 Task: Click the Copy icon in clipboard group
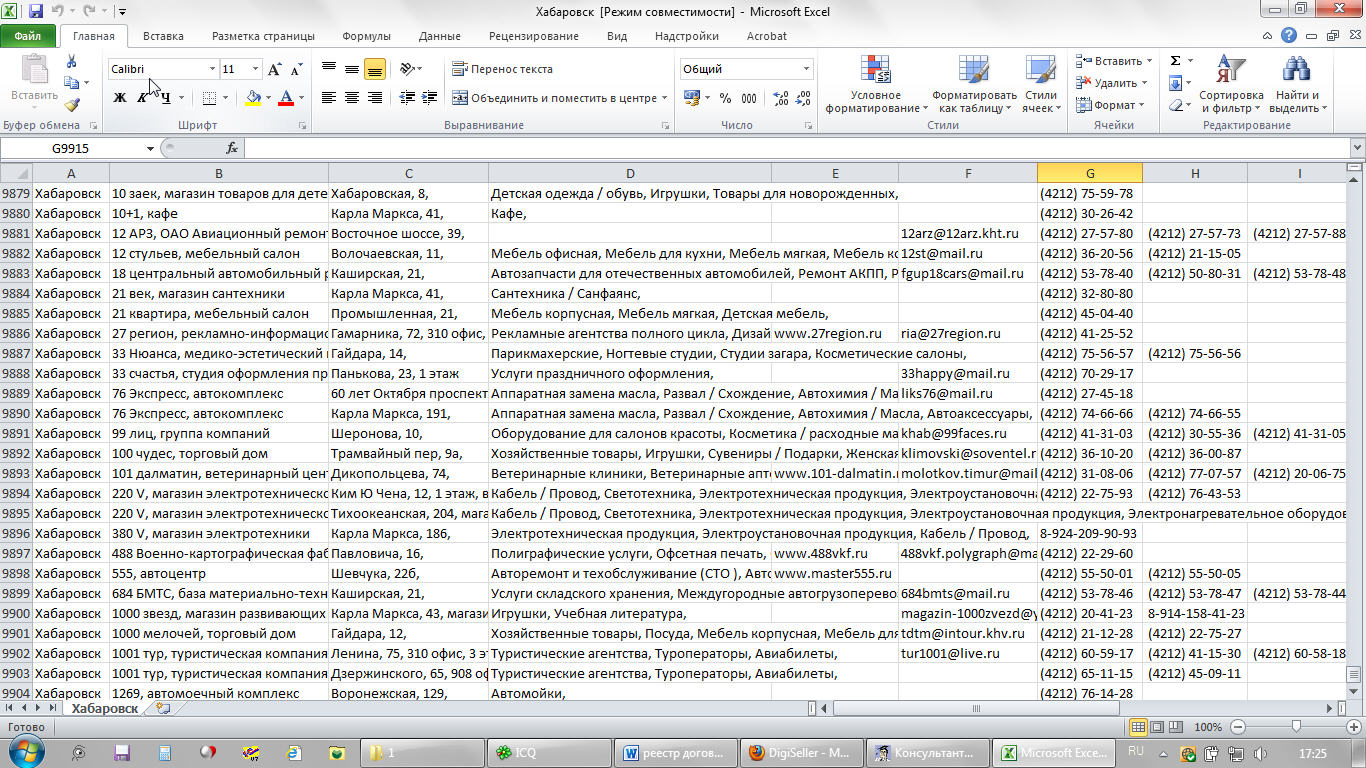point(72,84)
